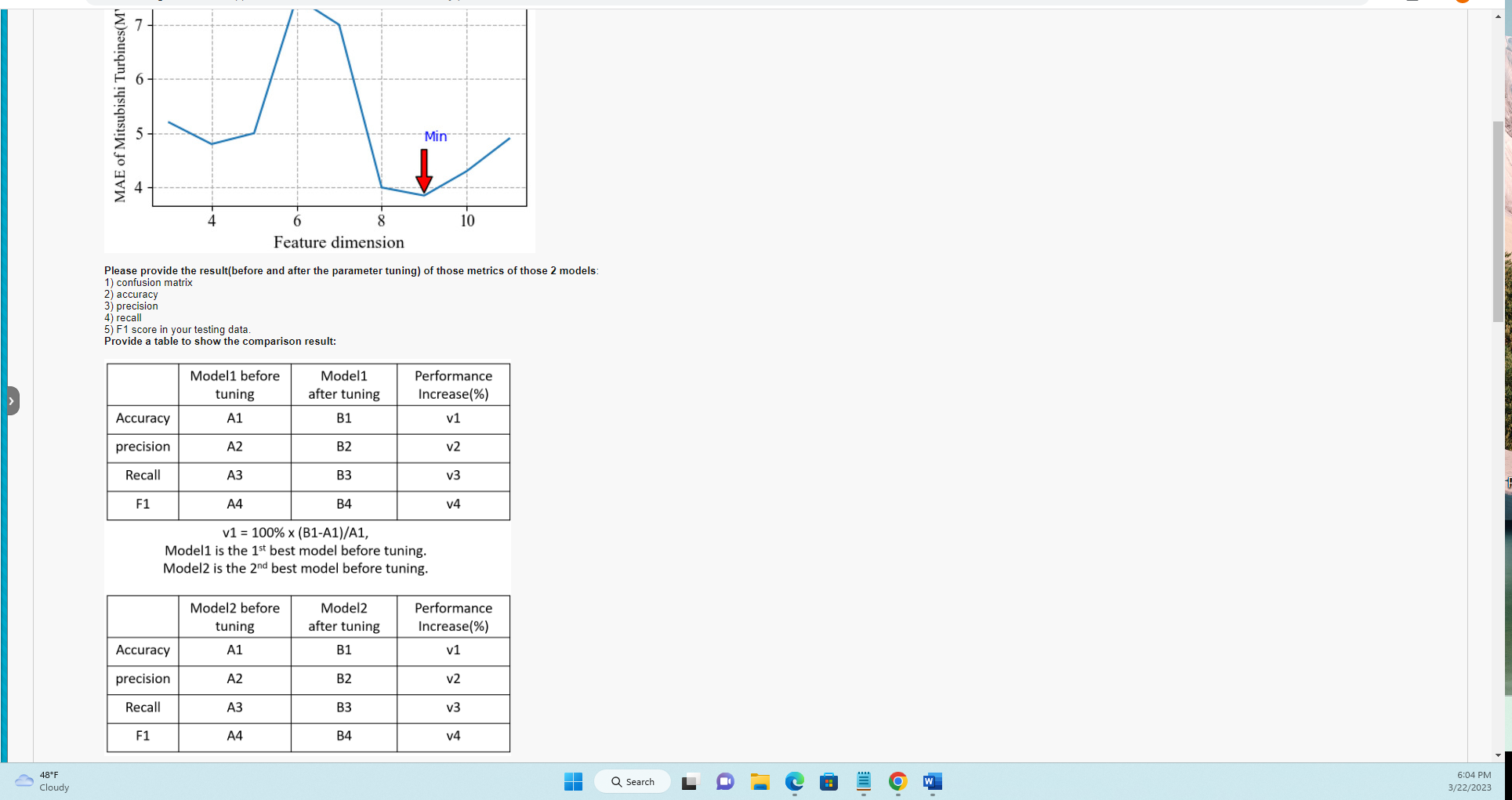Open File Explorer from the taskbar

[760, 781]
